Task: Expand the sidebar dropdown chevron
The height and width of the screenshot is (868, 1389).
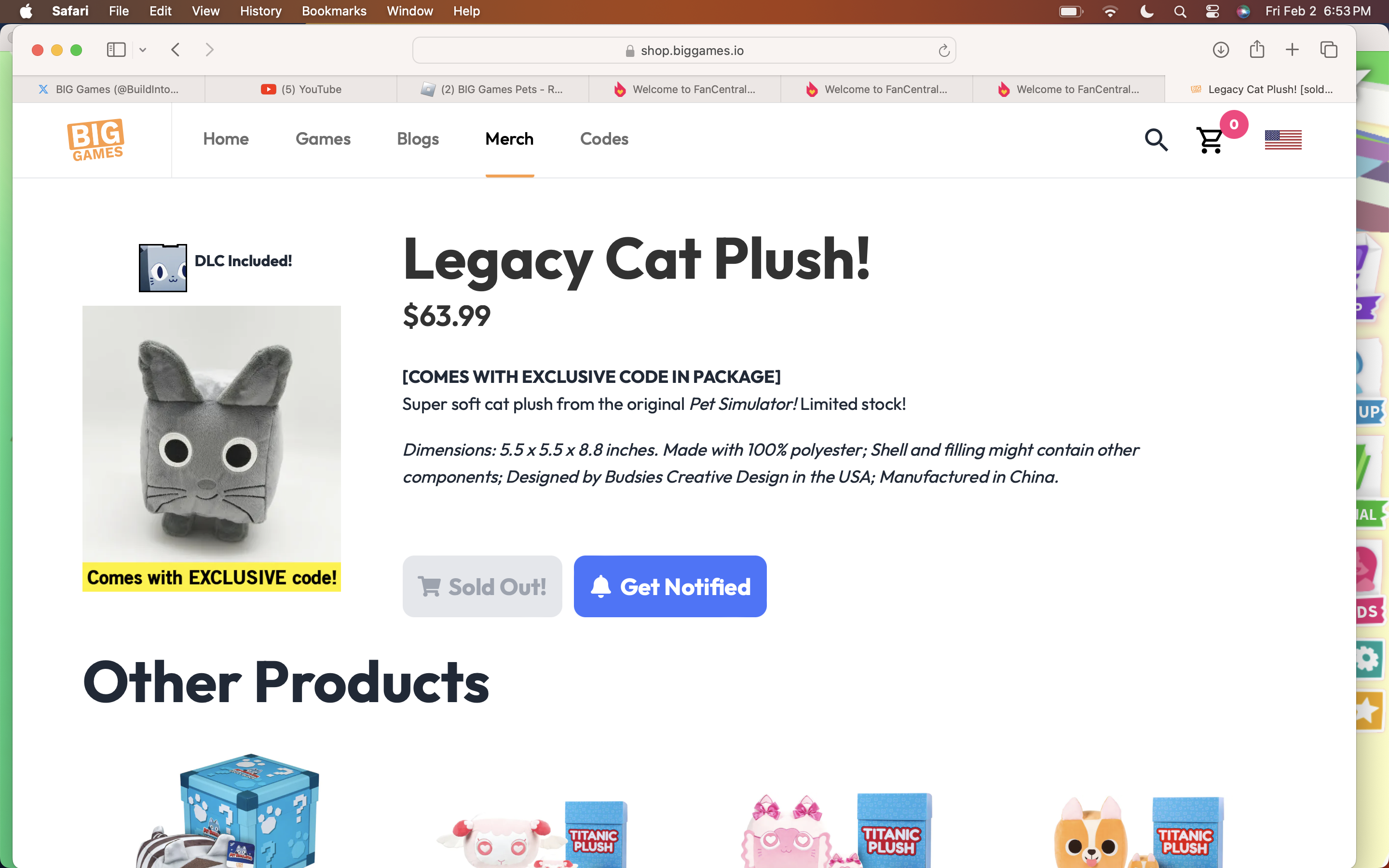Action: pyautogui.click(x=143, y=50)
